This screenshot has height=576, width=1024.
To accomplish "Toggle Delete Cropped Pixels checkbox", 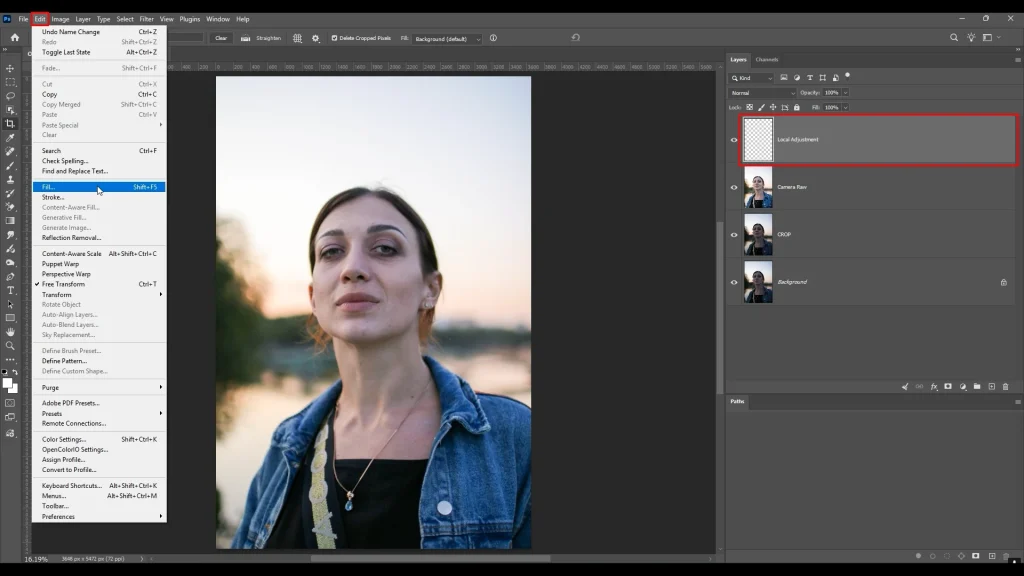I will [334, 38].
